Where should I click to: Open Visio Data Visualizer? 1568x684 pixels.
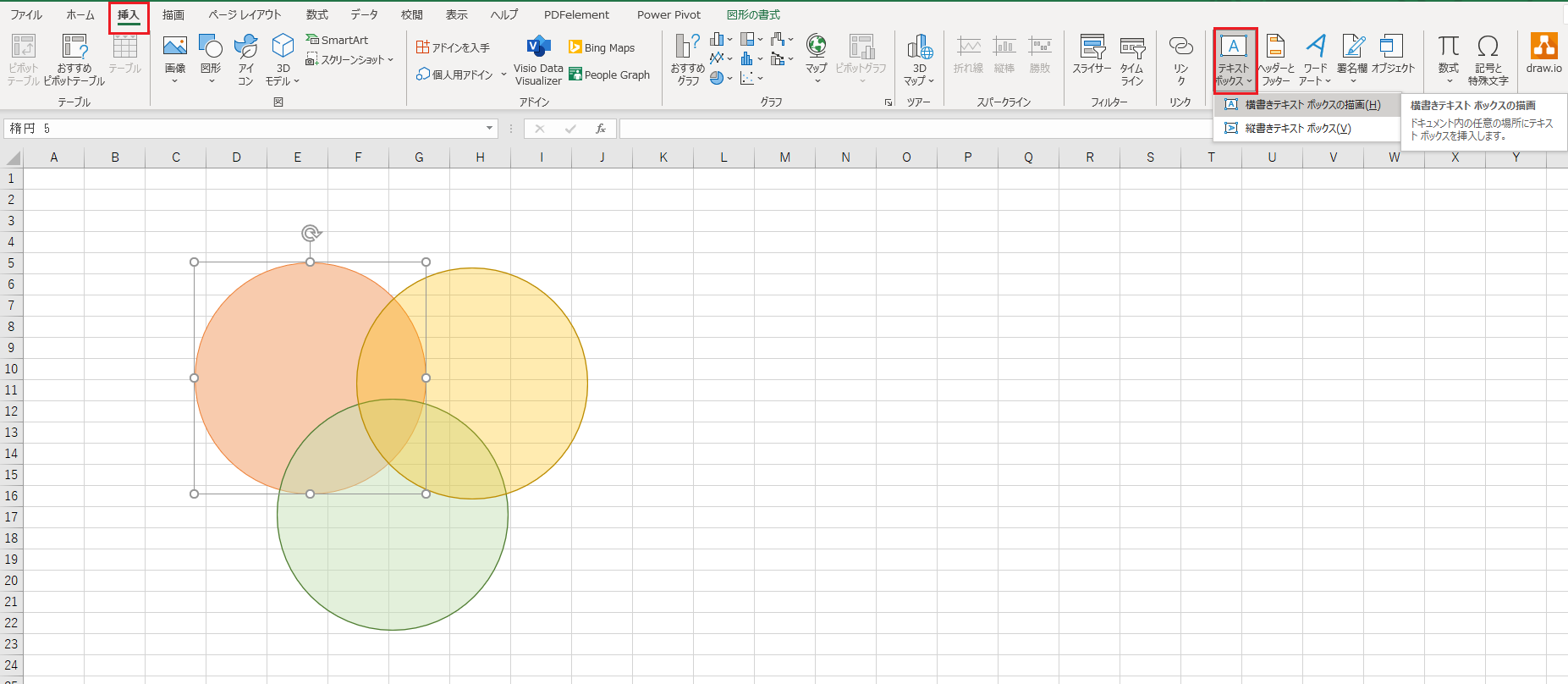coord(538,59)
